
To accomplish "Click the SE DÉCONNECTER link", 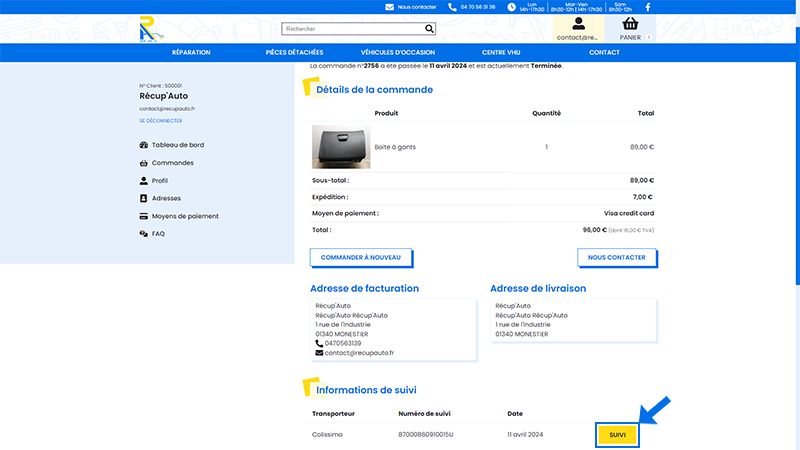I will (x=161, y=121).
